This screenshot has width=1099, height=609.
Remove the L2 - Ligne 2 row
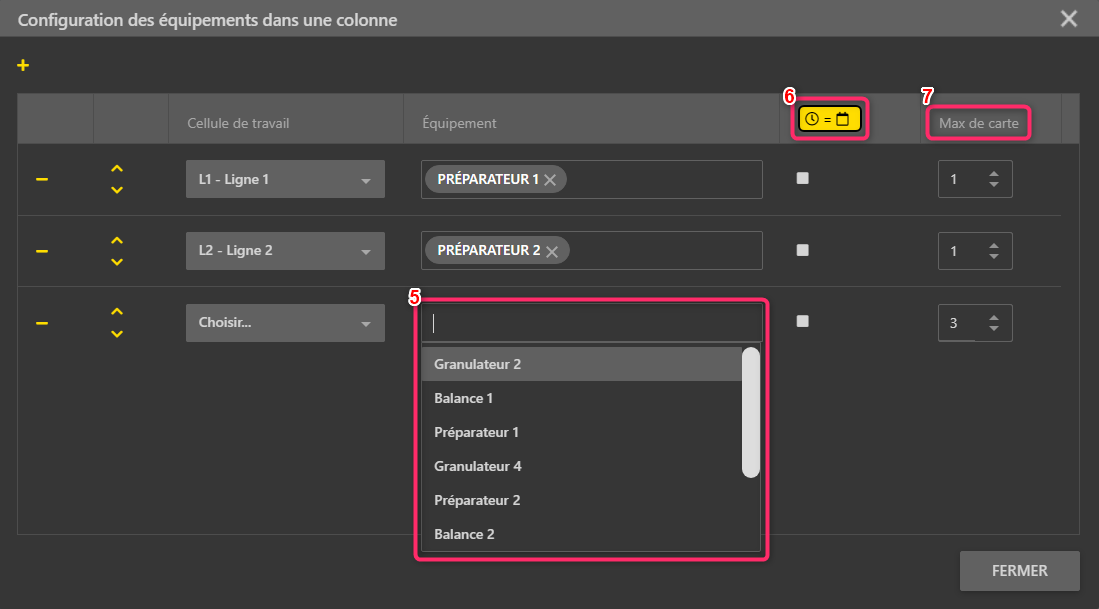[x=42, y=250]
